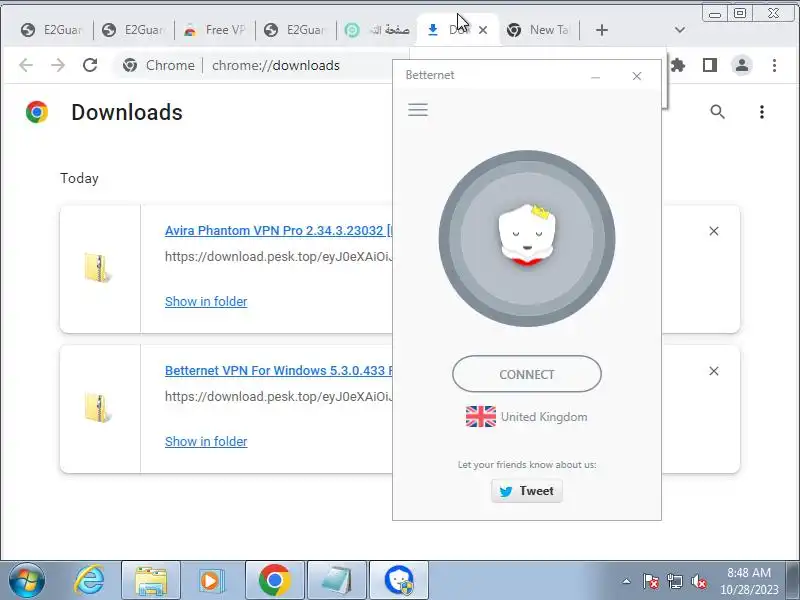Click the Chrome site info chip
Image resolution: width=800 pixels, height=600 pixels.
point(159,65)
